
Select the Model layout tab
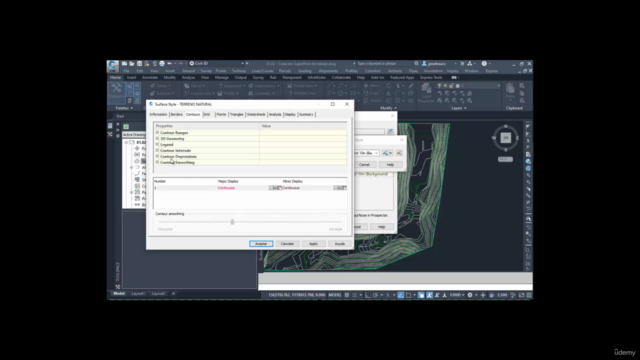(x=119, y=293)
